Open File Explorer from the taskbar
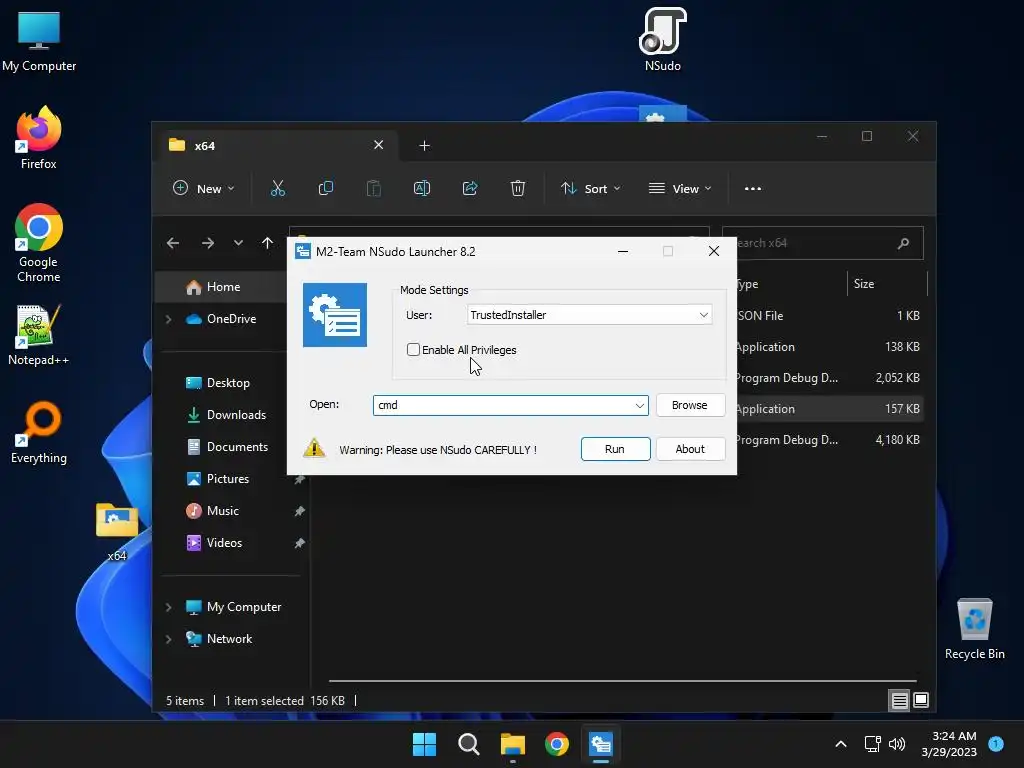Viewport: 1024px width, 768px height. click(513, 744)
